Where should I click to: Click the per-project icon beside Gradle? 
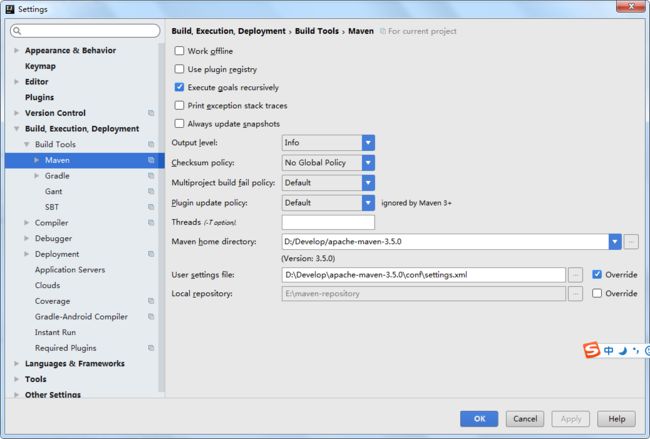pyautogui.click(x=151, y=176)
